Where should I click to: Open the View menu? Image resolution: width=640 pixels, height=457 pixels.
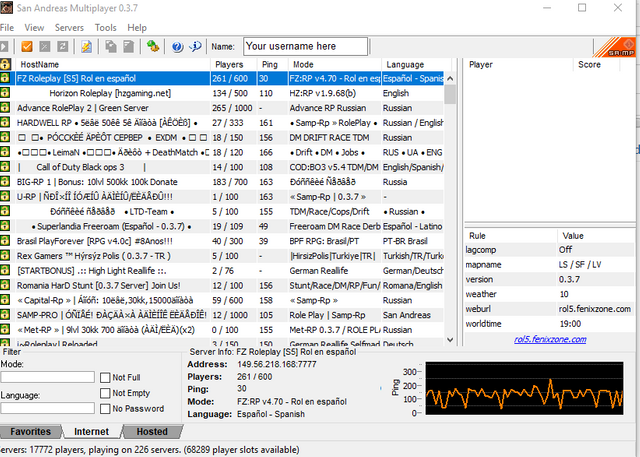click(x=34, y=28)
